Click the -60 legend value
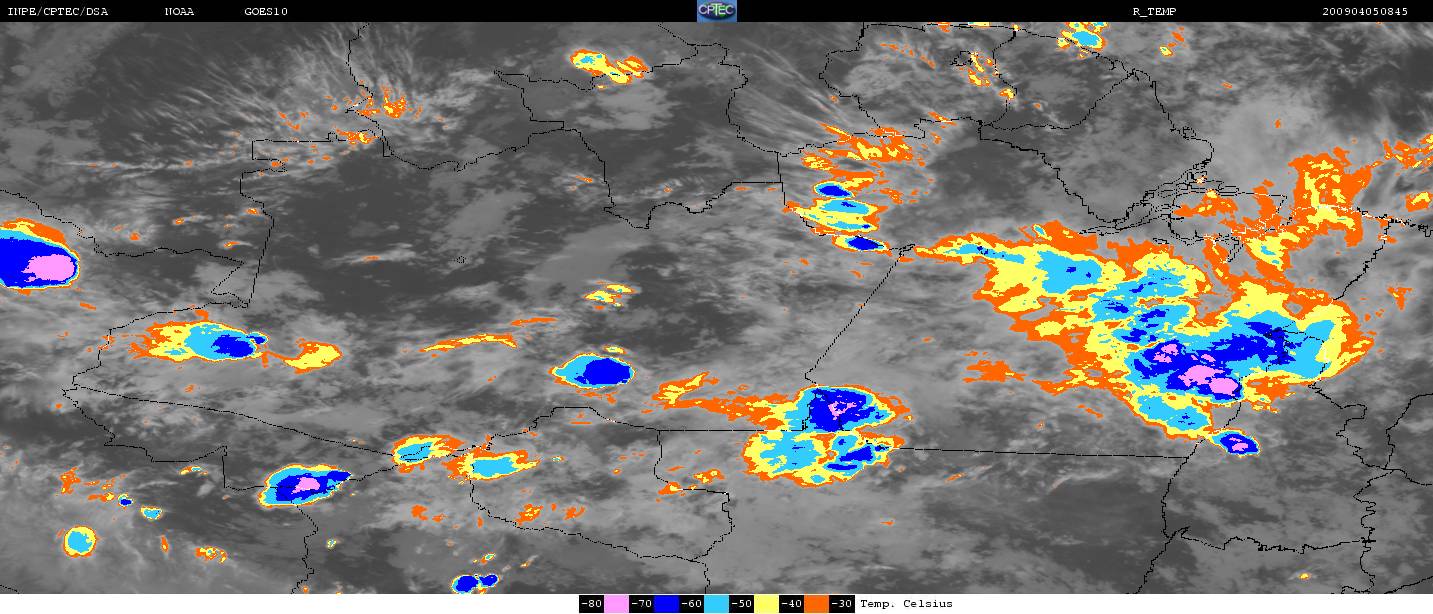Image resolution: width=1433 pixels, height=614 pixels. (x=691, y=604)
